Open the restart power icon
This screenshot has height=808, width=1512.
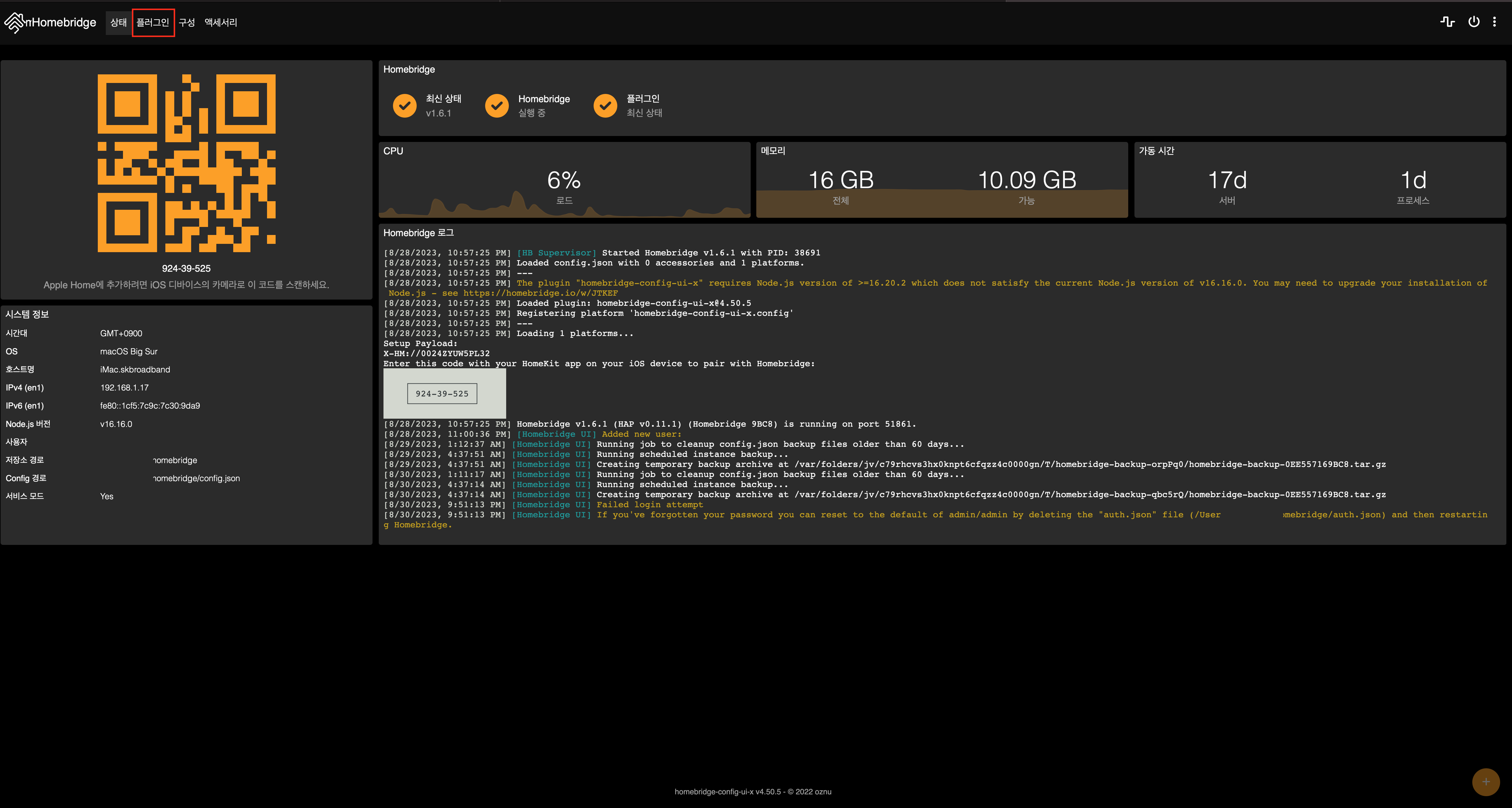coord(1473,22)
